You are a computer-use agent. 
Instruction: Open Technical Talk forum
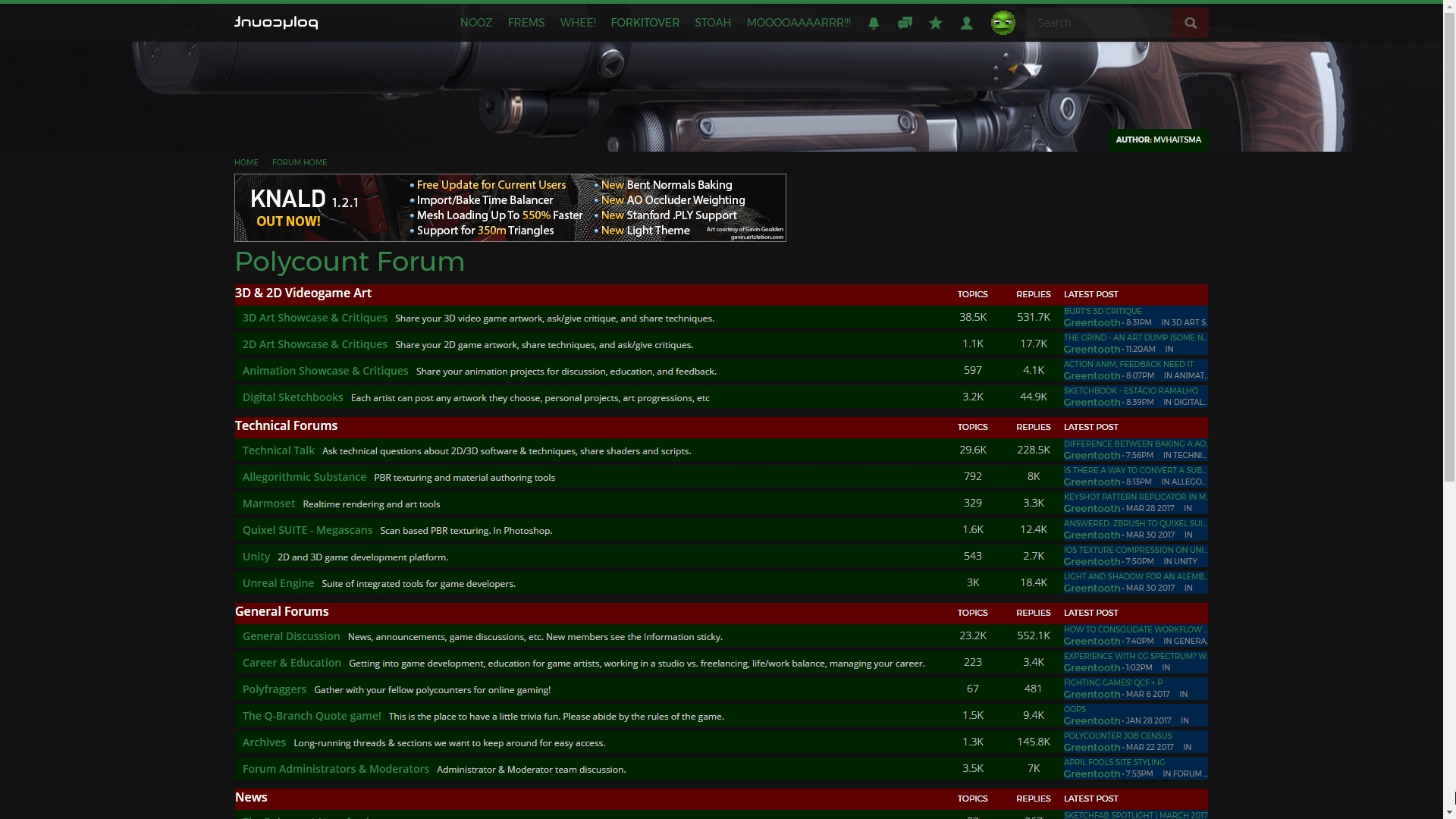[278, 450]
